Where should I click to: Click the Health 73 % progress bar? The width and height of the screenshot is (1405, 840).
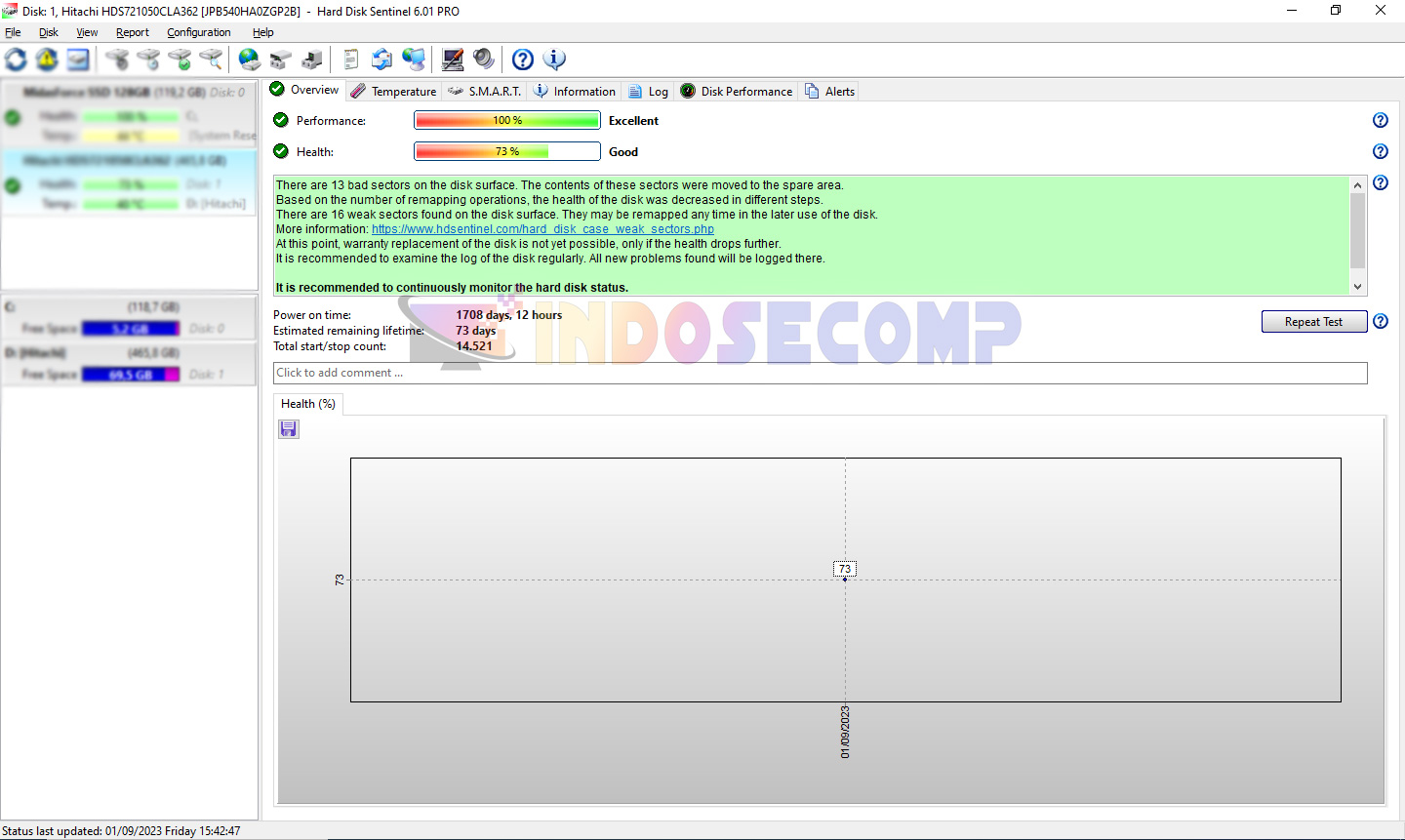click(507, 151)
